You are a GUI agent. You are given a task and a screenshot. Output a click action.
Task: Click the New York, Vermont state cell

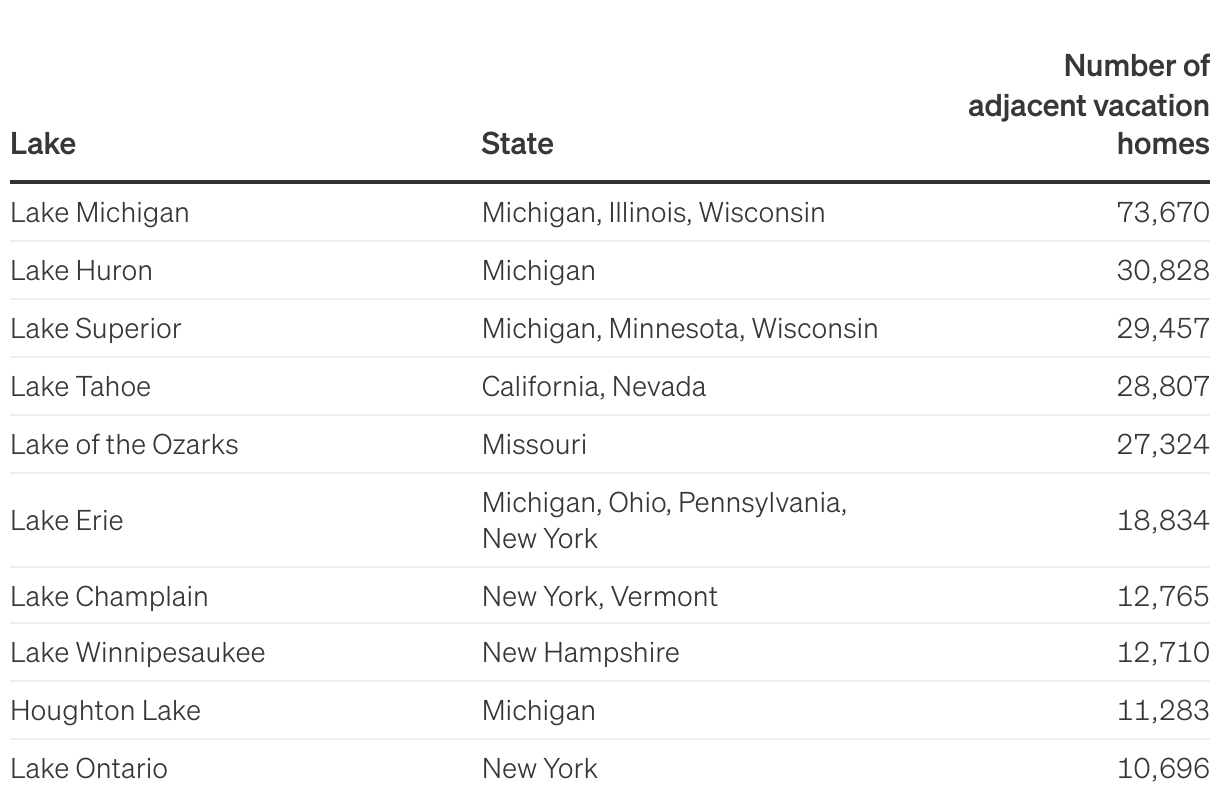(599, 596)
